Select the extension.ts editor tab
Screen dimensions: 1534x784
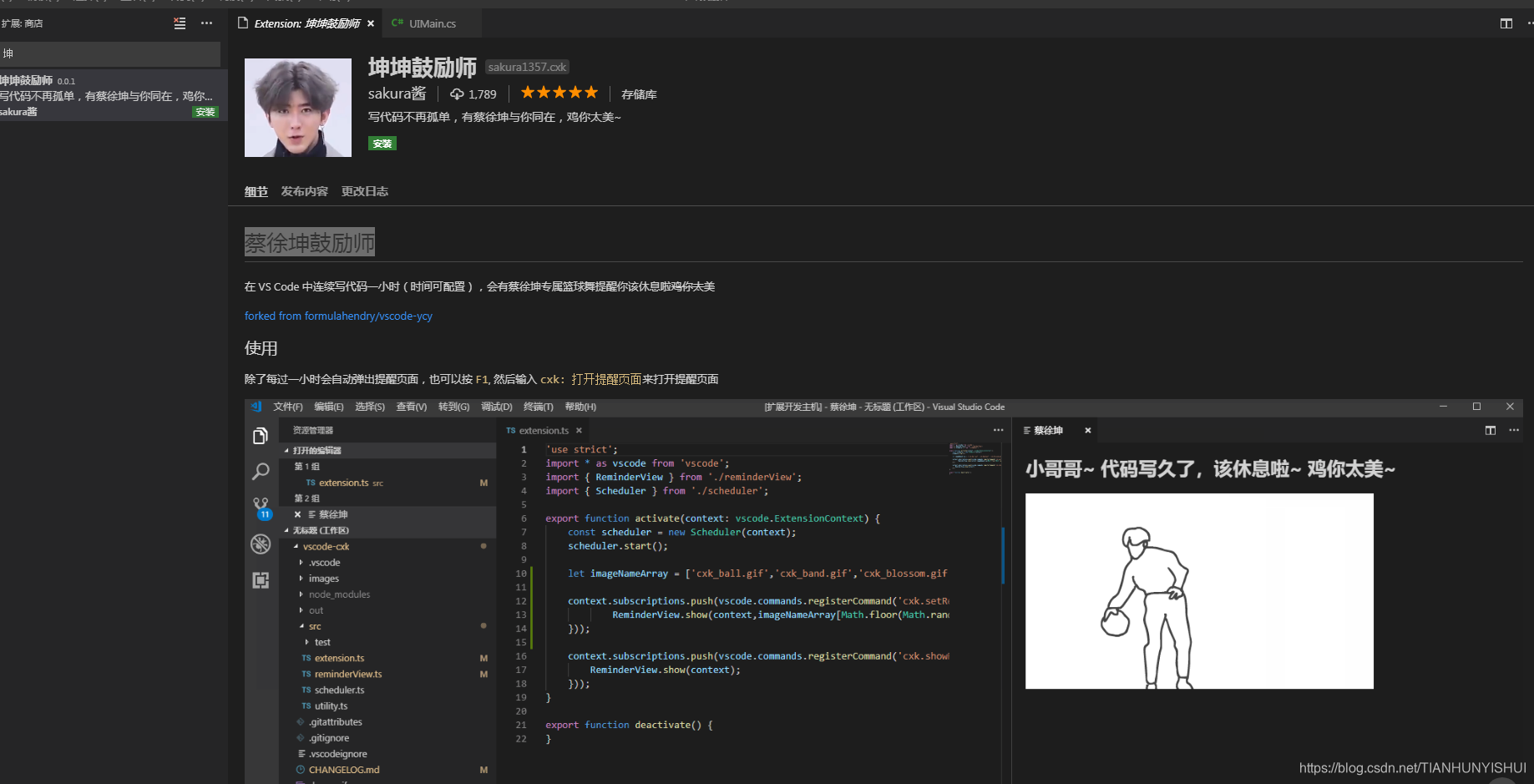click(x=543, y=431)
